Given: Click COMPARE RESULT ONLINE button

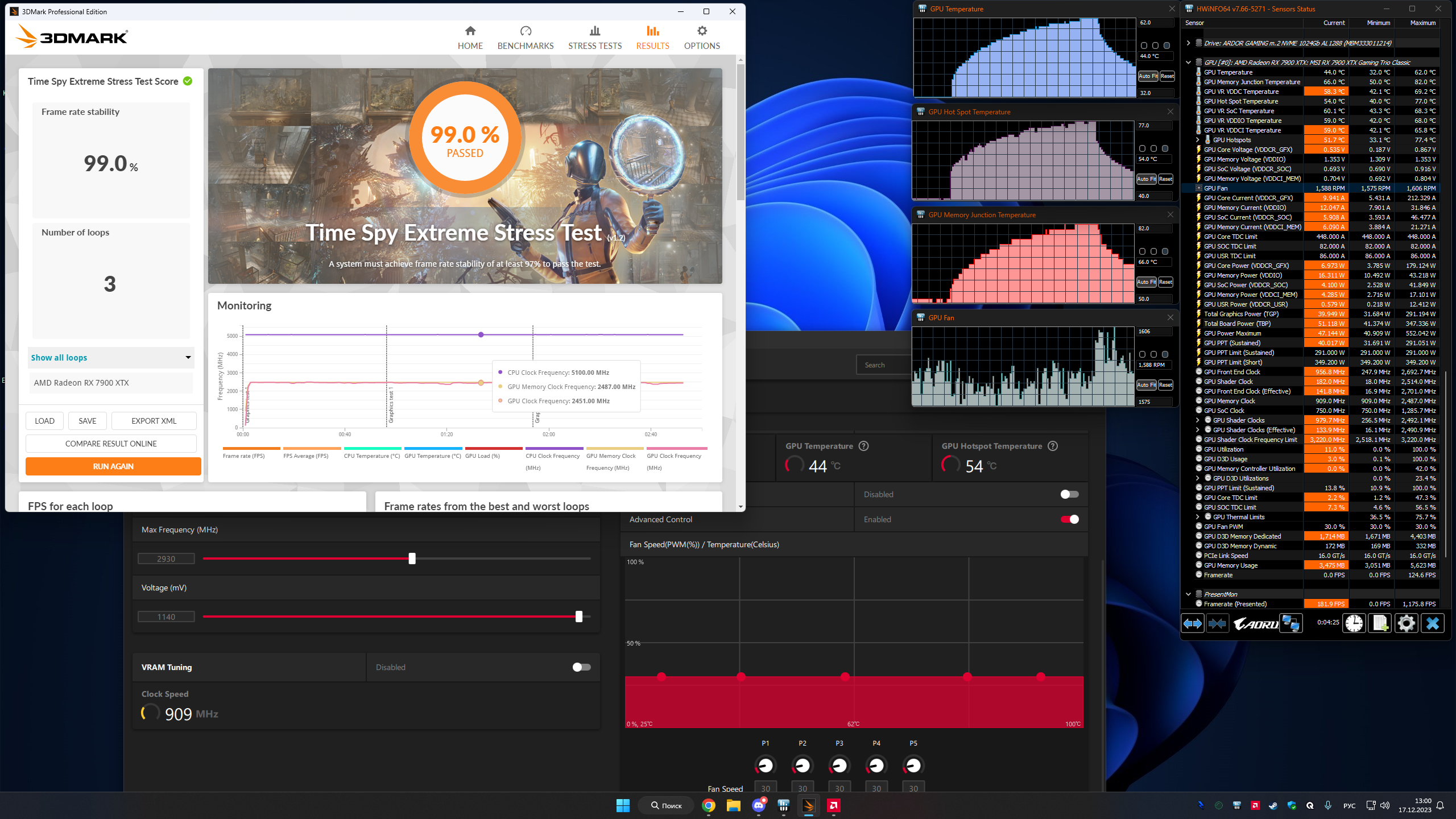Looking at the screenshot, I should point(111,444).
